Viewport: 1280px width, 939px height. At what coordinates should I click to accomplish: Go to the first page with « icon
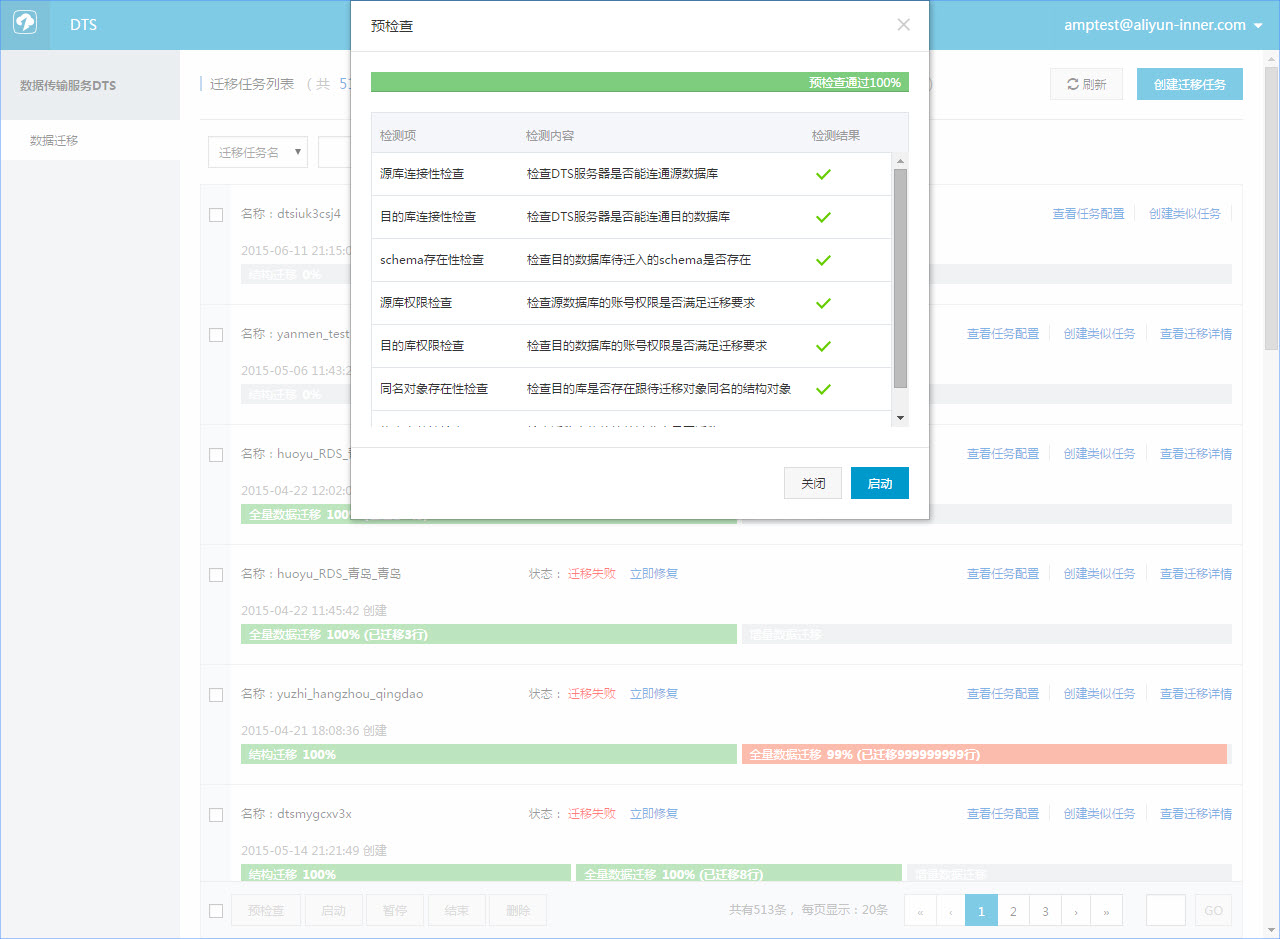tap(920, 911)
